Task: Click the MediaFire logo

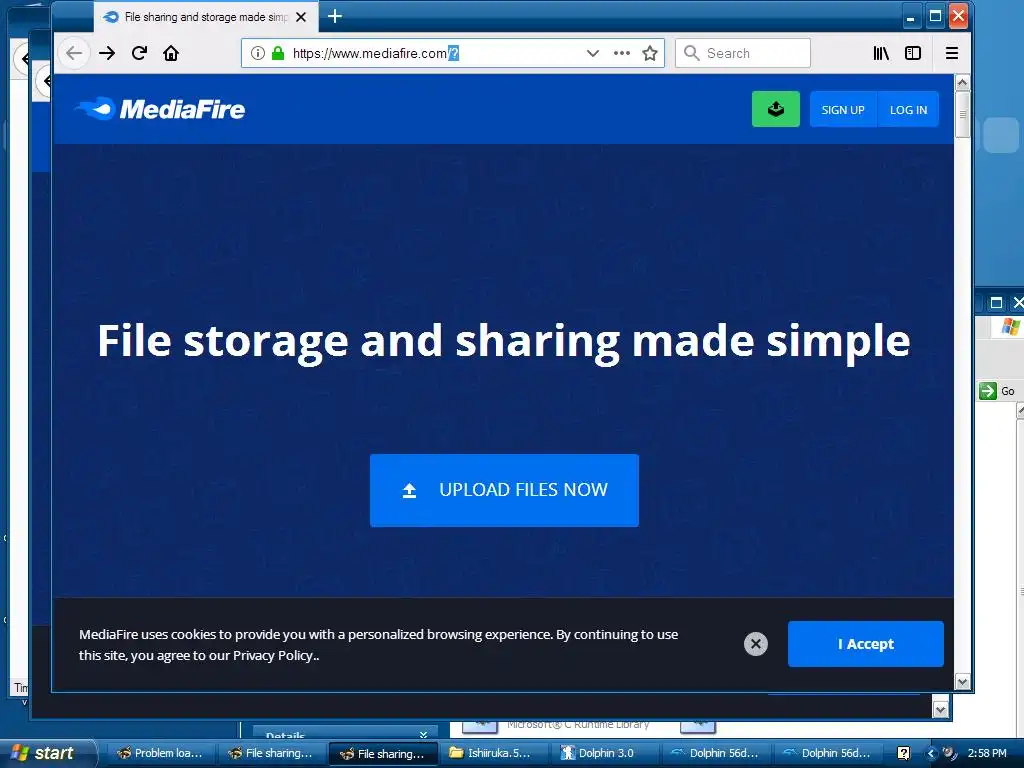Action: tap(160, 109)
